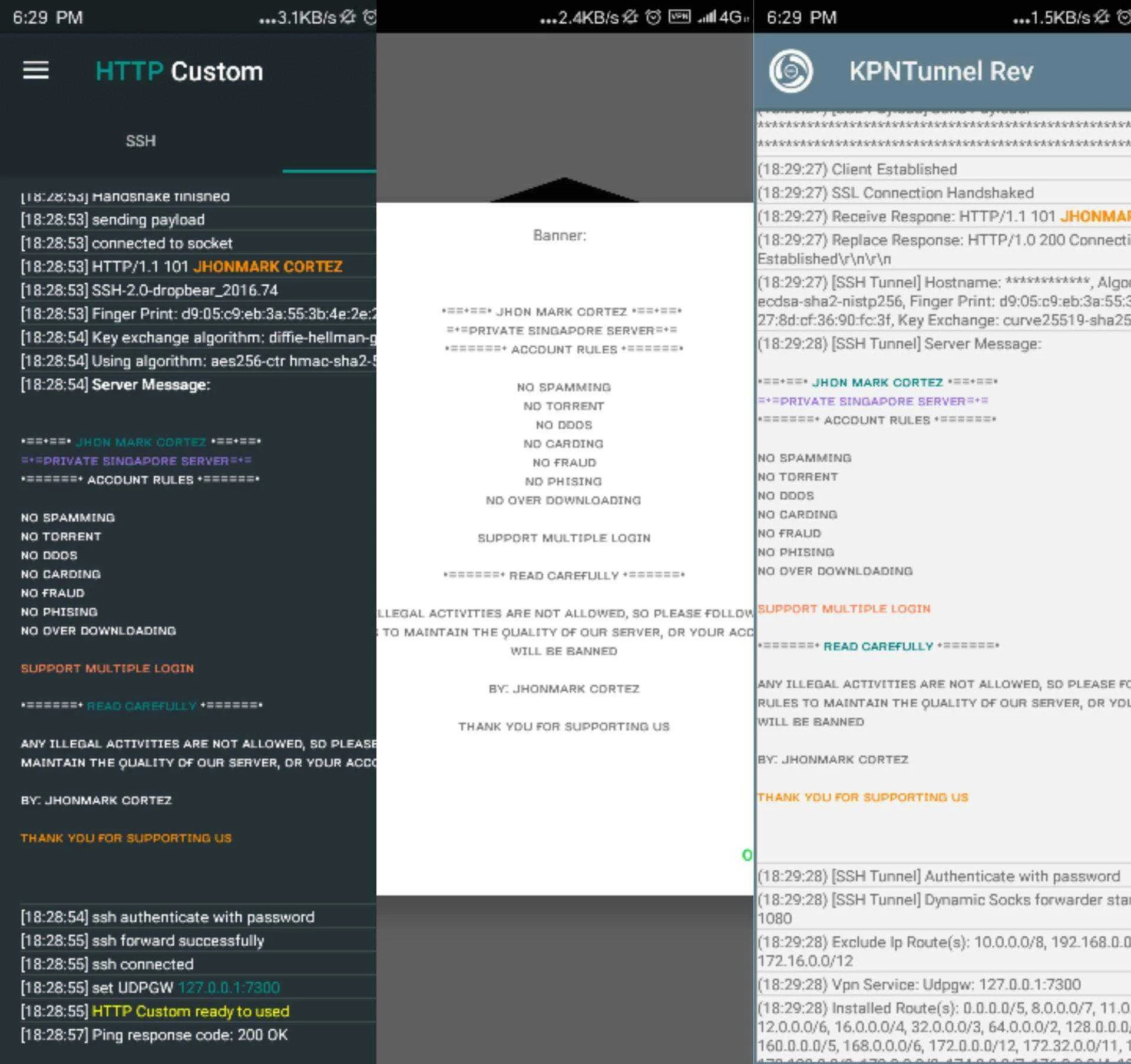Select the "connected to socket" log line
This screenshot has height=1064, width=1131.
[x=198, y=243]
